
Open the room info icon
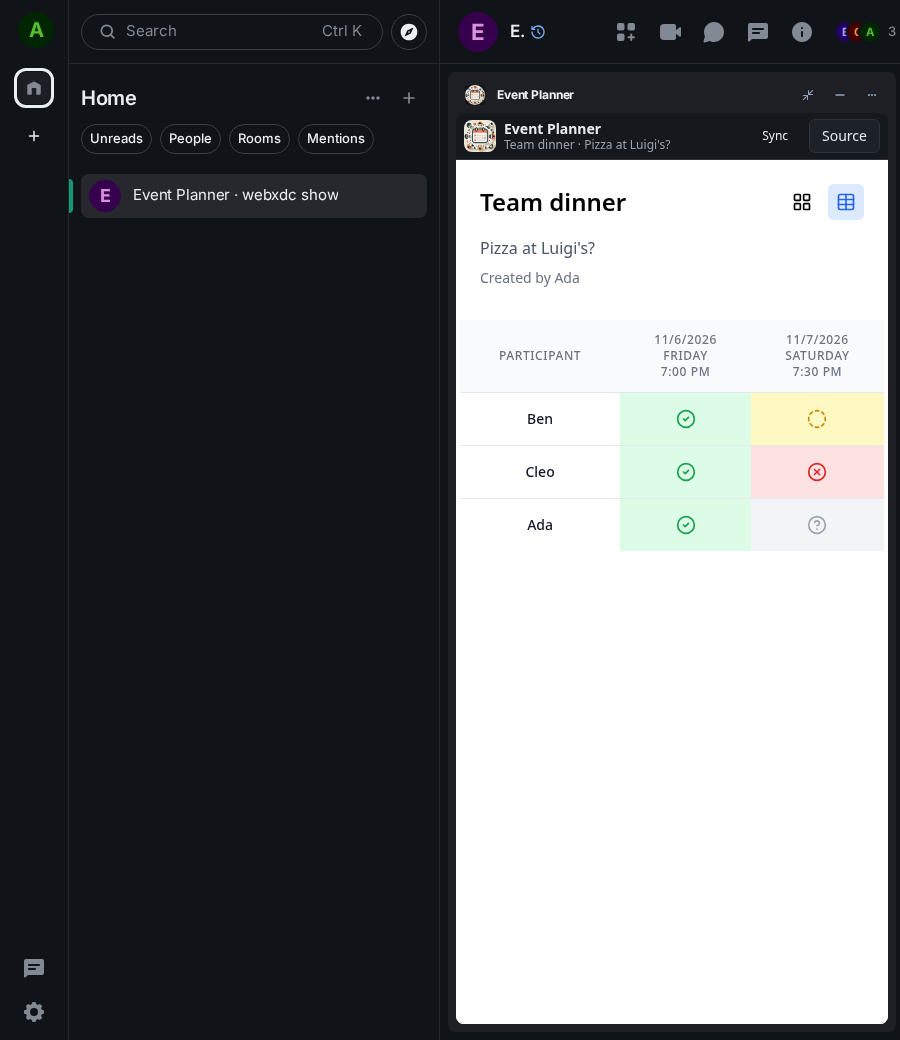click(802, 32)
